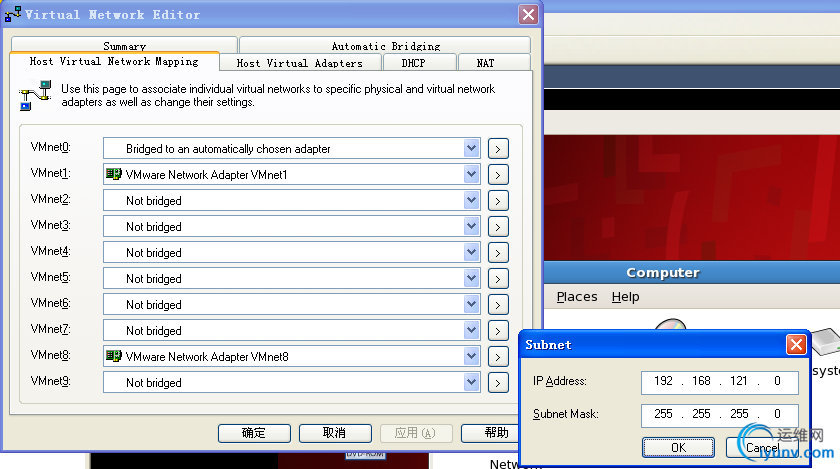840x469 pixels.
Task: Close the Virtual Network Editor window
Action: [528, 14]
